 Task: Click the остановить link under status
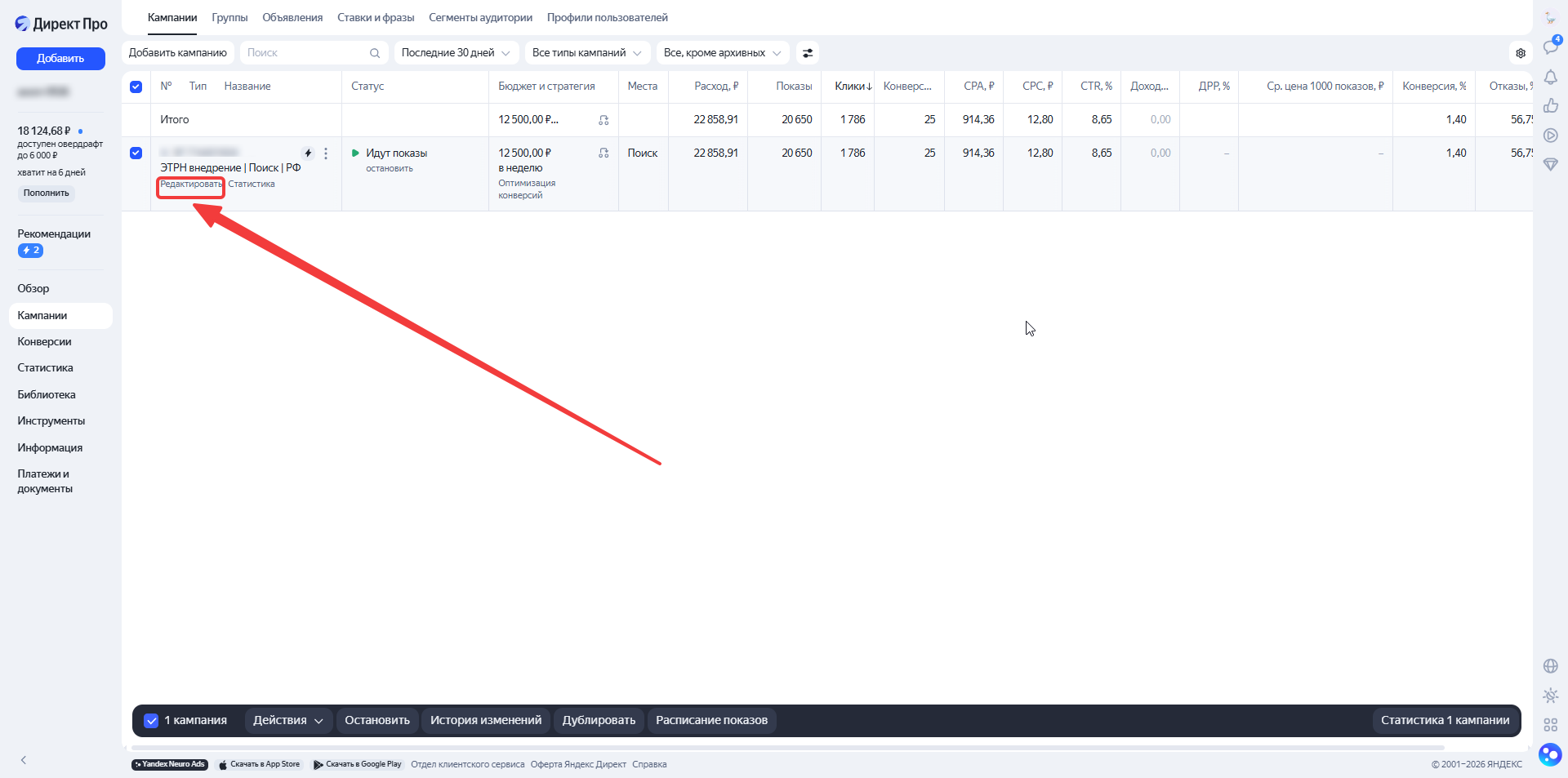(390, 169)
